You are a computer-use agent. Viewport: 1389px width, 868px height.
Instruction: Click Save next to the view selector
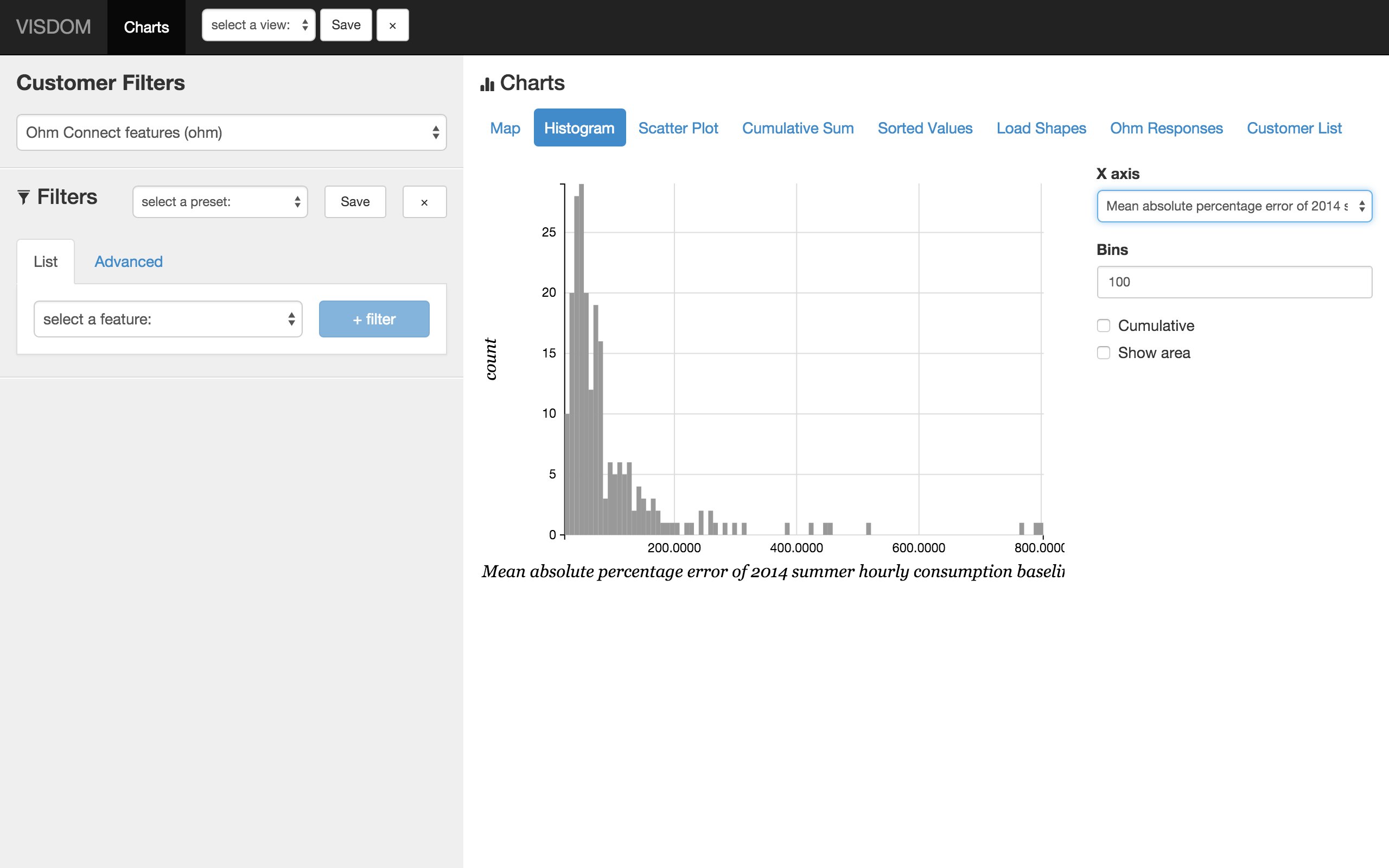(346, 25)
